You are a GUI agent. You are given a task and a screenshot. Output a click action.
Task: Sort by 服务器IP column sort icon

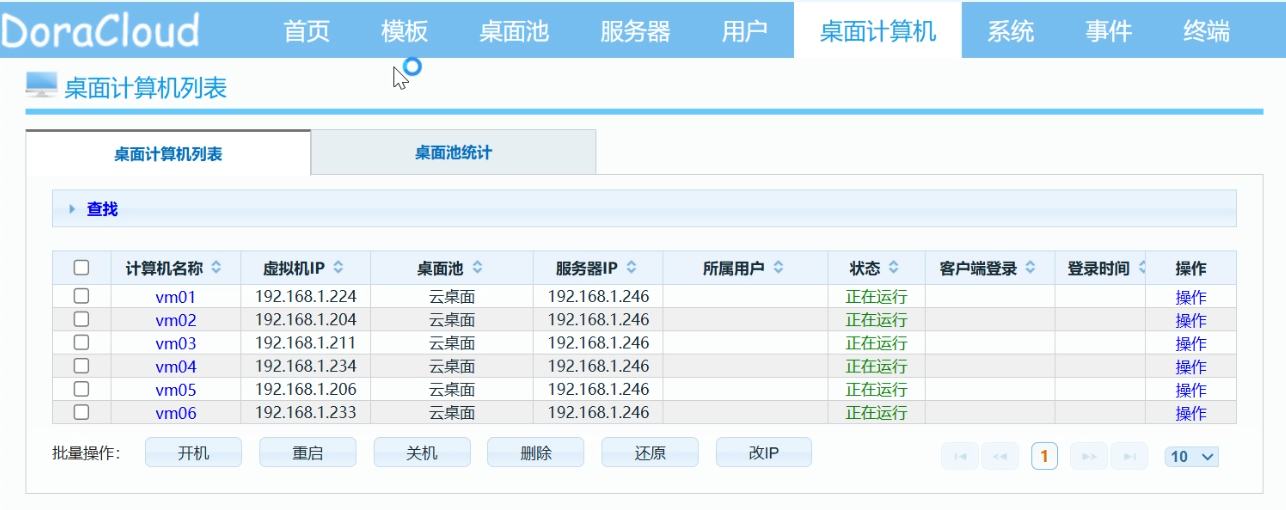631,268
